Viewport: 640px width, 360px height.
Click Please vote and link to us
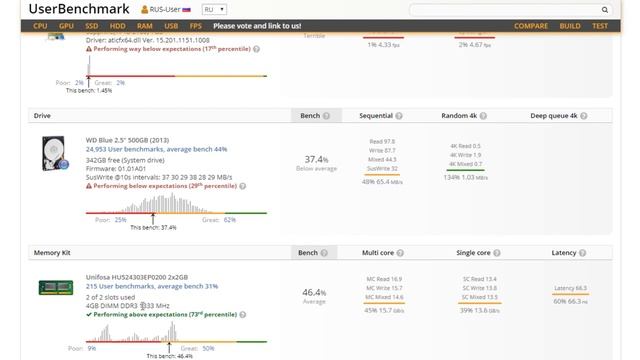click(x=257, y=26)
